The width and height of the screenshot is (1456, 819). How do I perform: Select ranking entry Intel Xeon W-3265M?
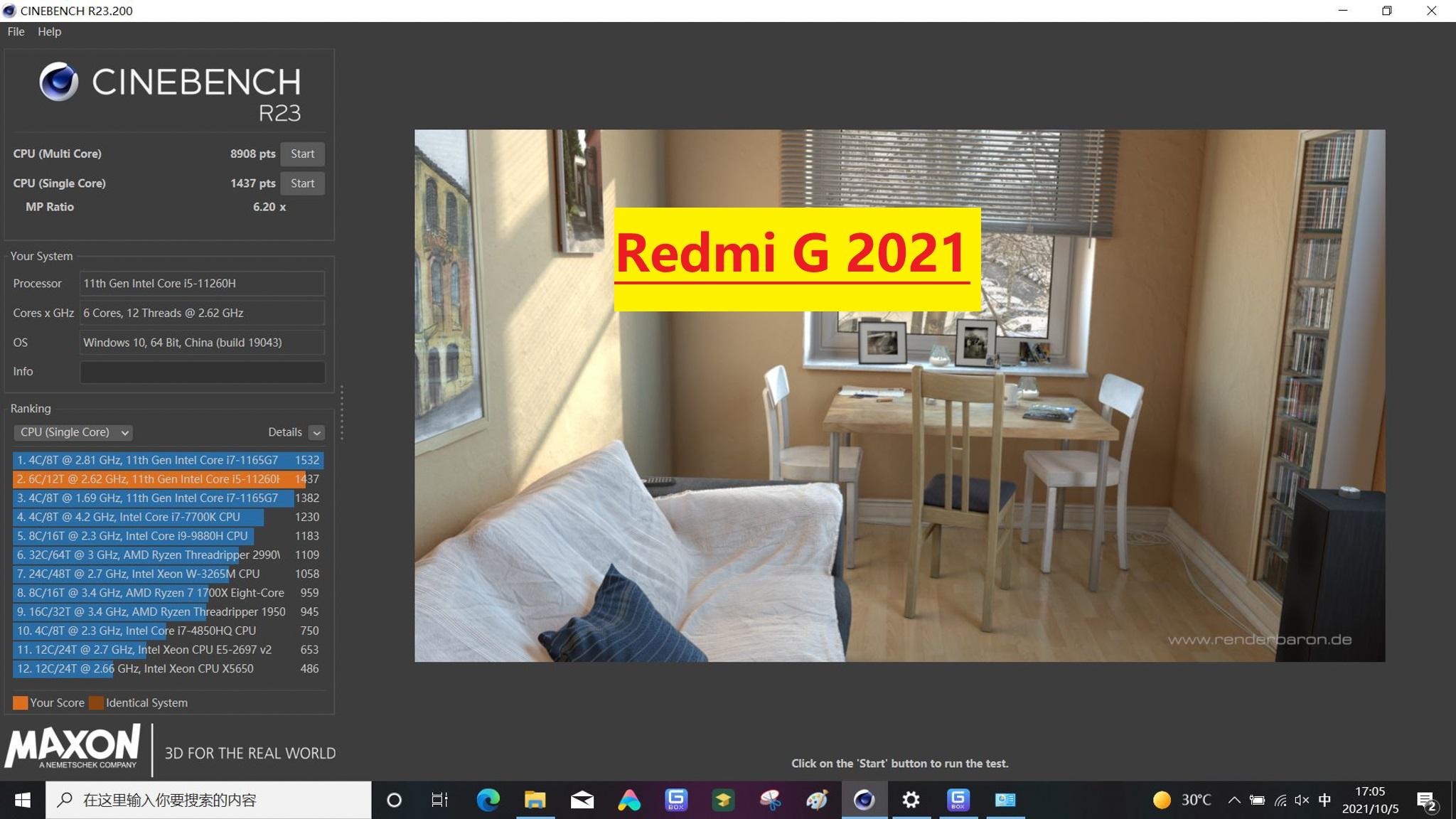coord(168,574)
